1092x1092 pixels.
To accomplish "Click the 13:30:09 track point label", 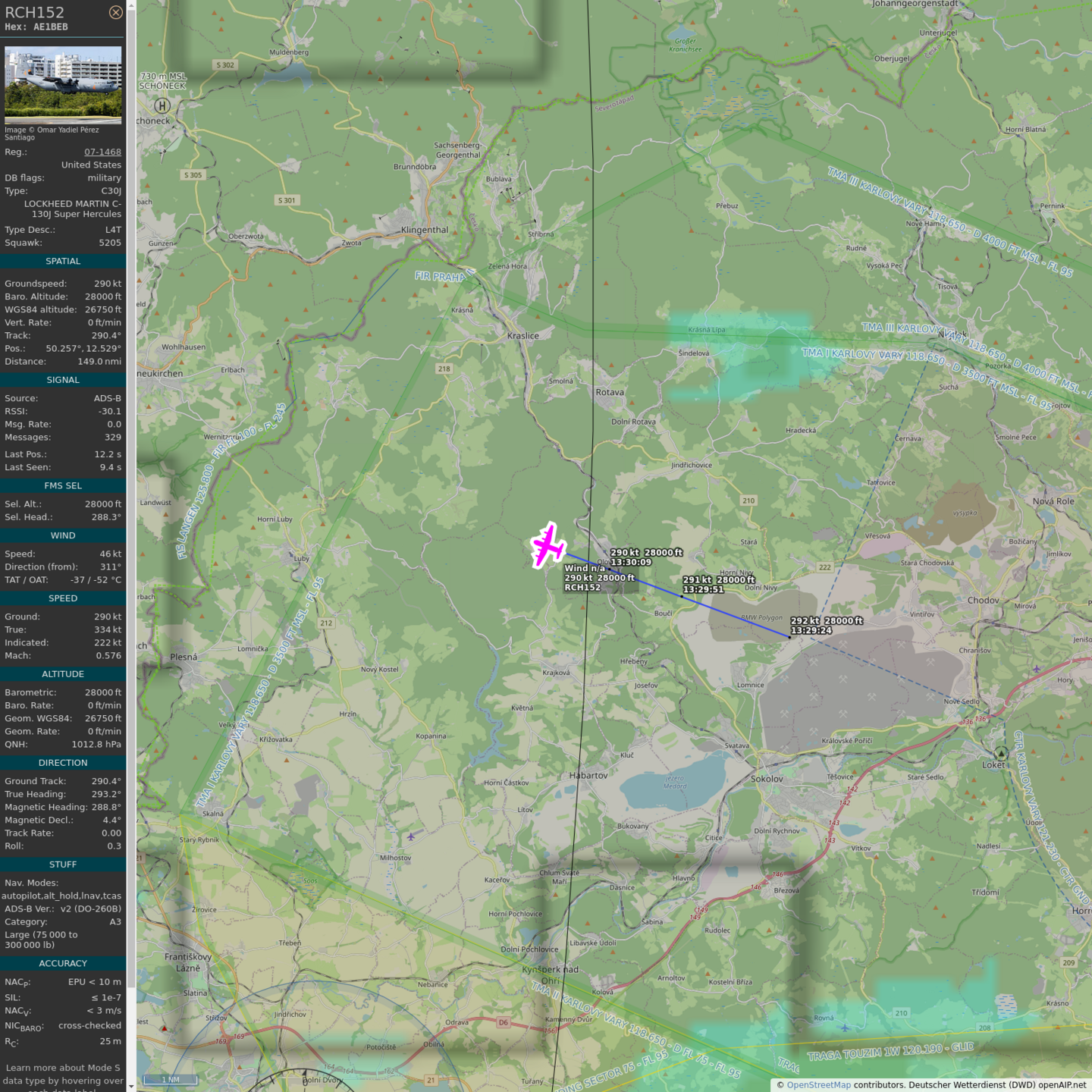I will click(x=631, y=562).
